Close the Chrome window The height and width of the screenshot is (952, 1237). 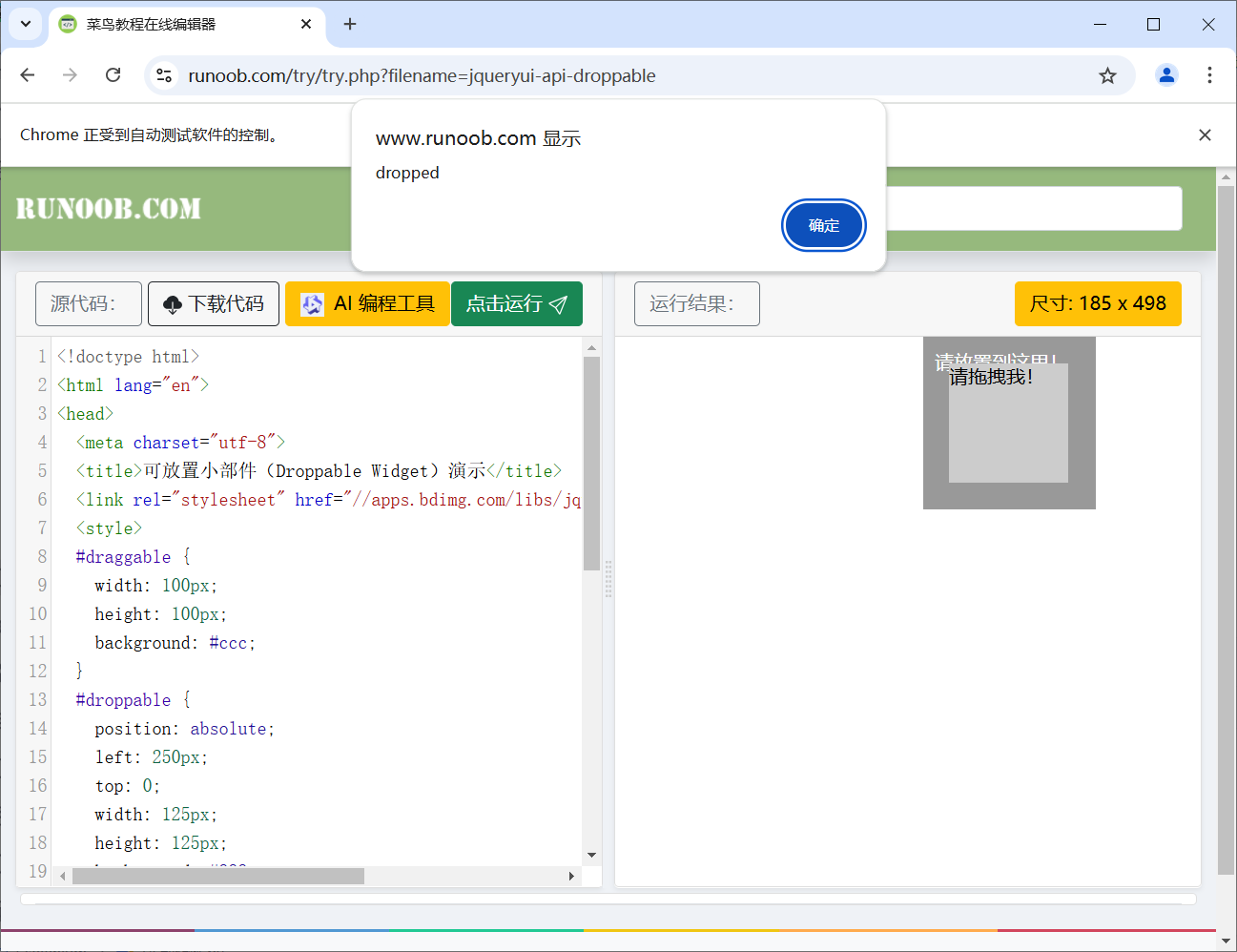tap(1207, 24)
